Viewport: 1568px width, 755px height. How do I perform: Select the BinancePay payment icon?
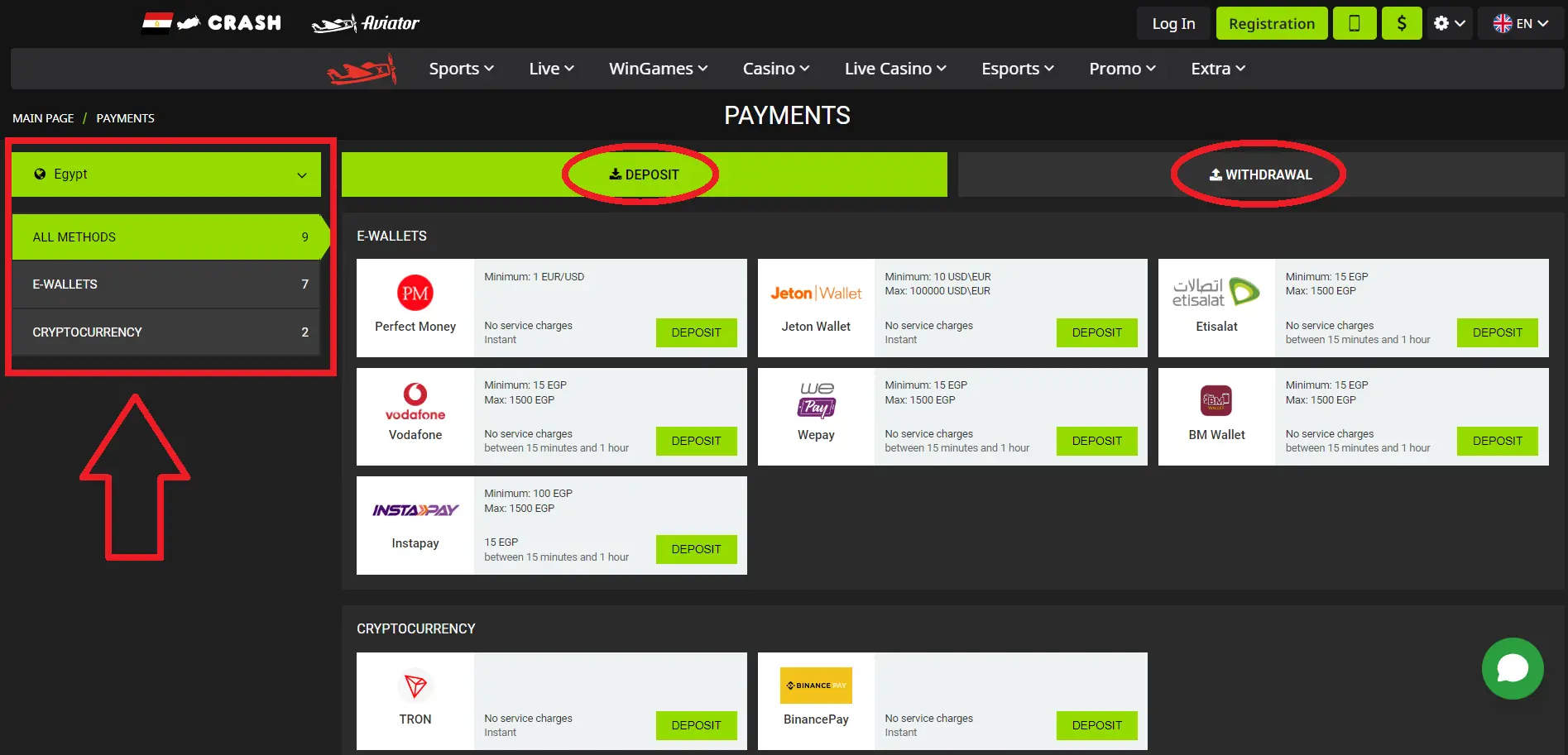[x=815, y=686]
